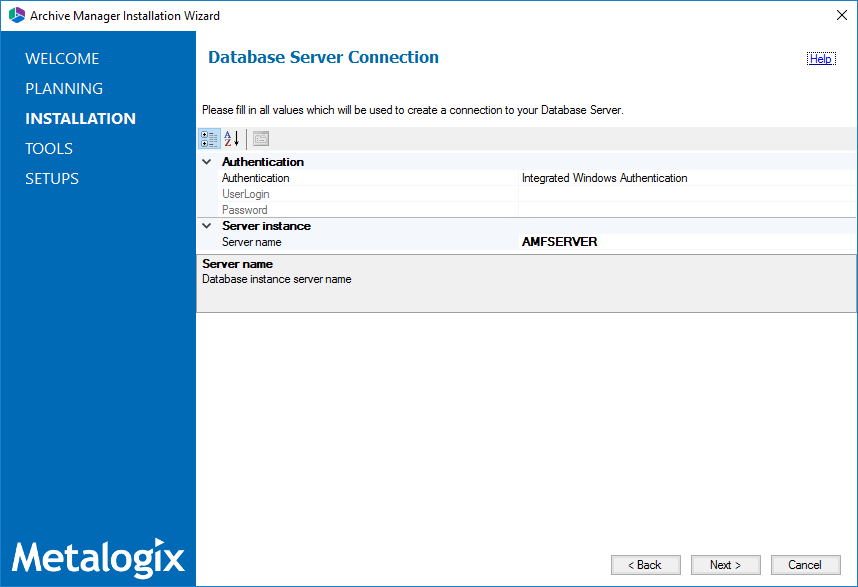
Task: Click the Metalogix logo
Action: pos(98,555)
